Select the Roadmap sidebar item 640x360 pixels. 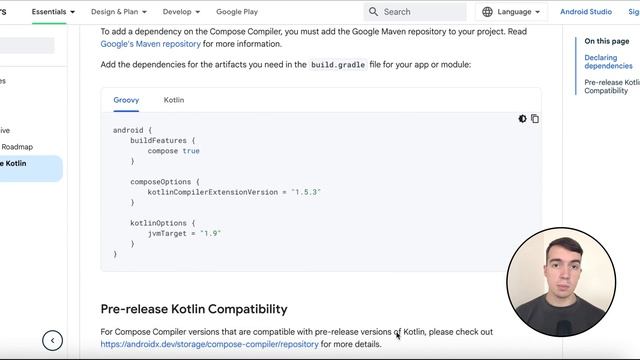coord(17,147)
